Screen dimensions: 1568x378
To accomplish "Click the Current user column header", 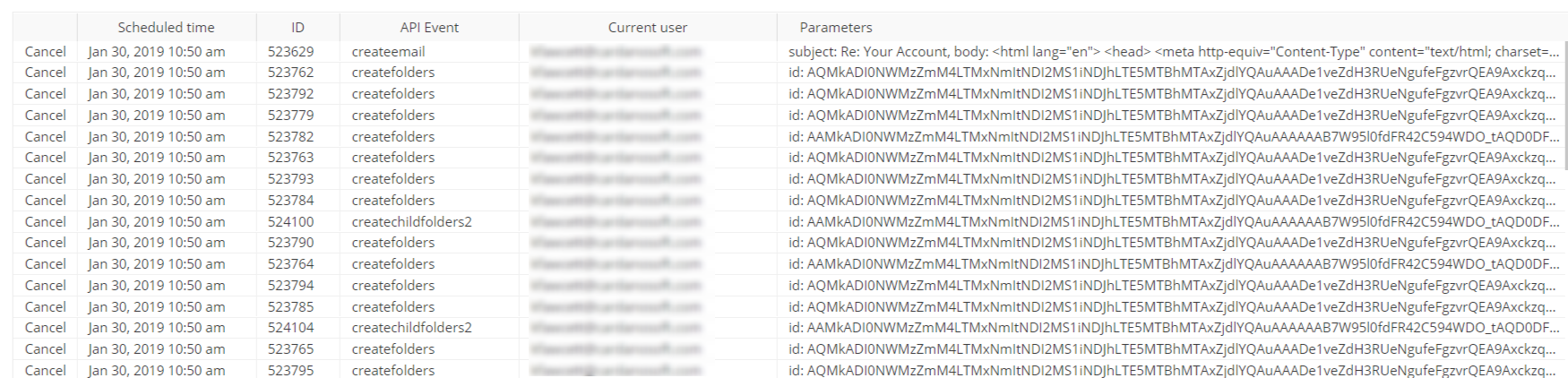I will [x=647, y=28].
